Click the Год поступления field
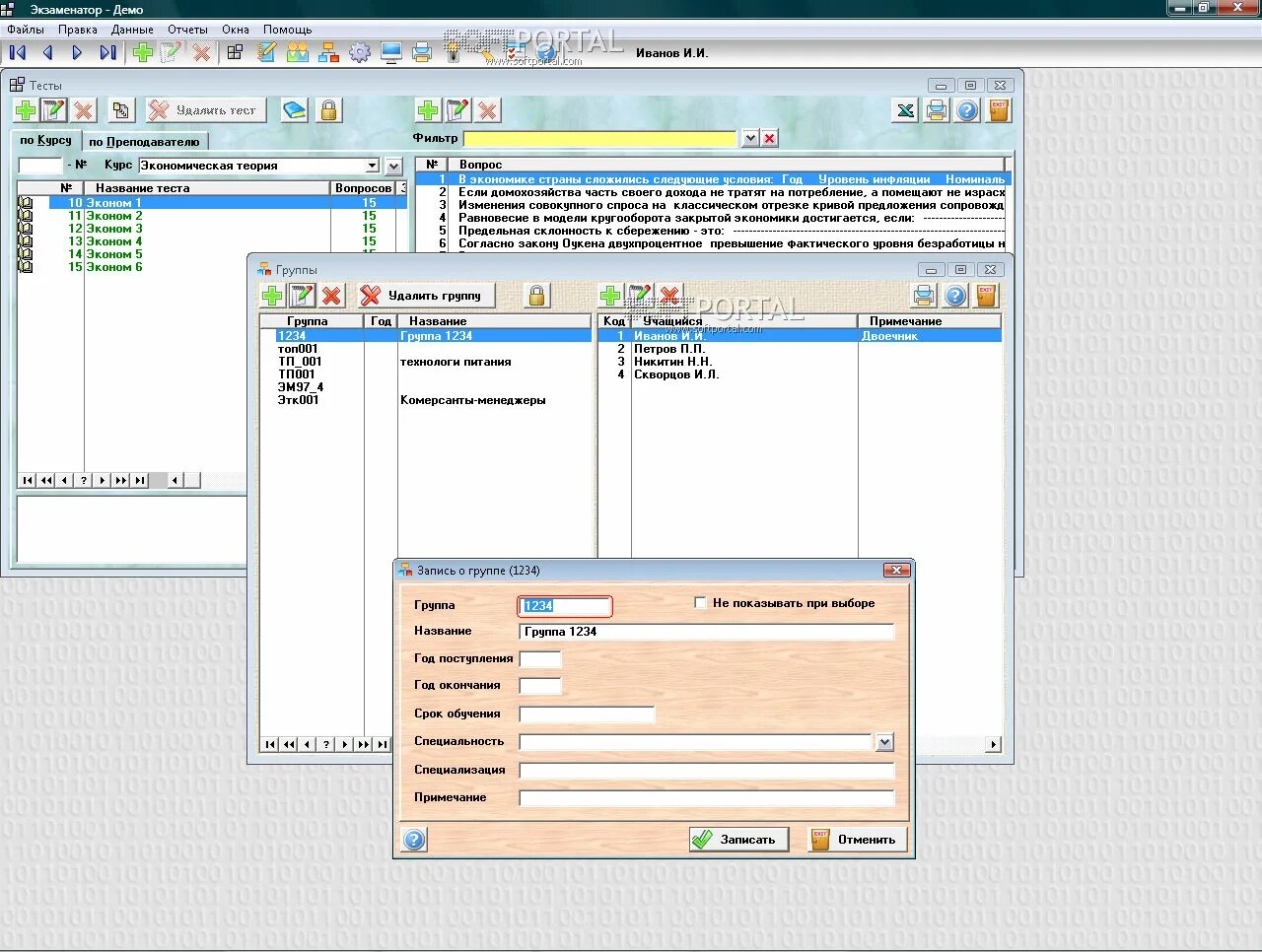This screenshot has width=1262, height=952. point(540,658)
